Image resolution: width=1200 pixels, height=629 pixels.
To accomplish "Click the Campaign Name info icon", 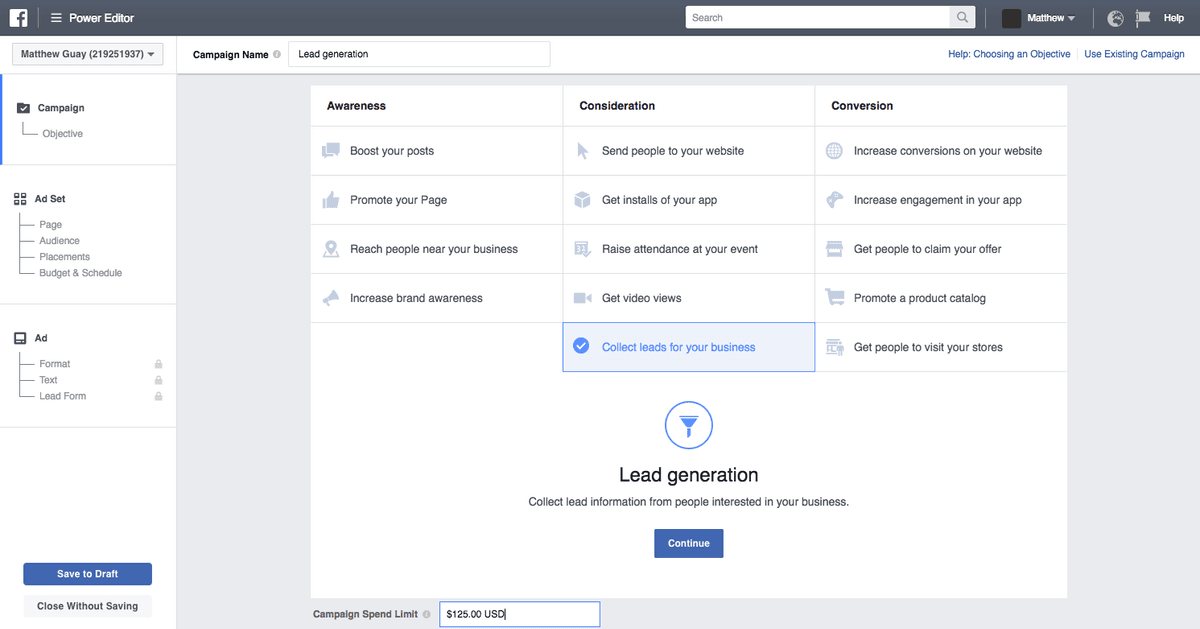I will click(277, 55).
